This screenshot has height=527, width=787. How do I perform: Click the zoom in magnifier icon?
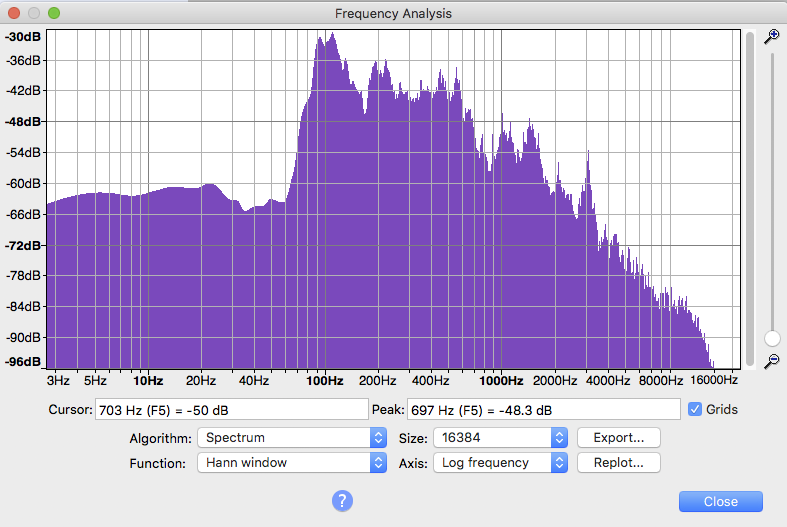point(771,37)
